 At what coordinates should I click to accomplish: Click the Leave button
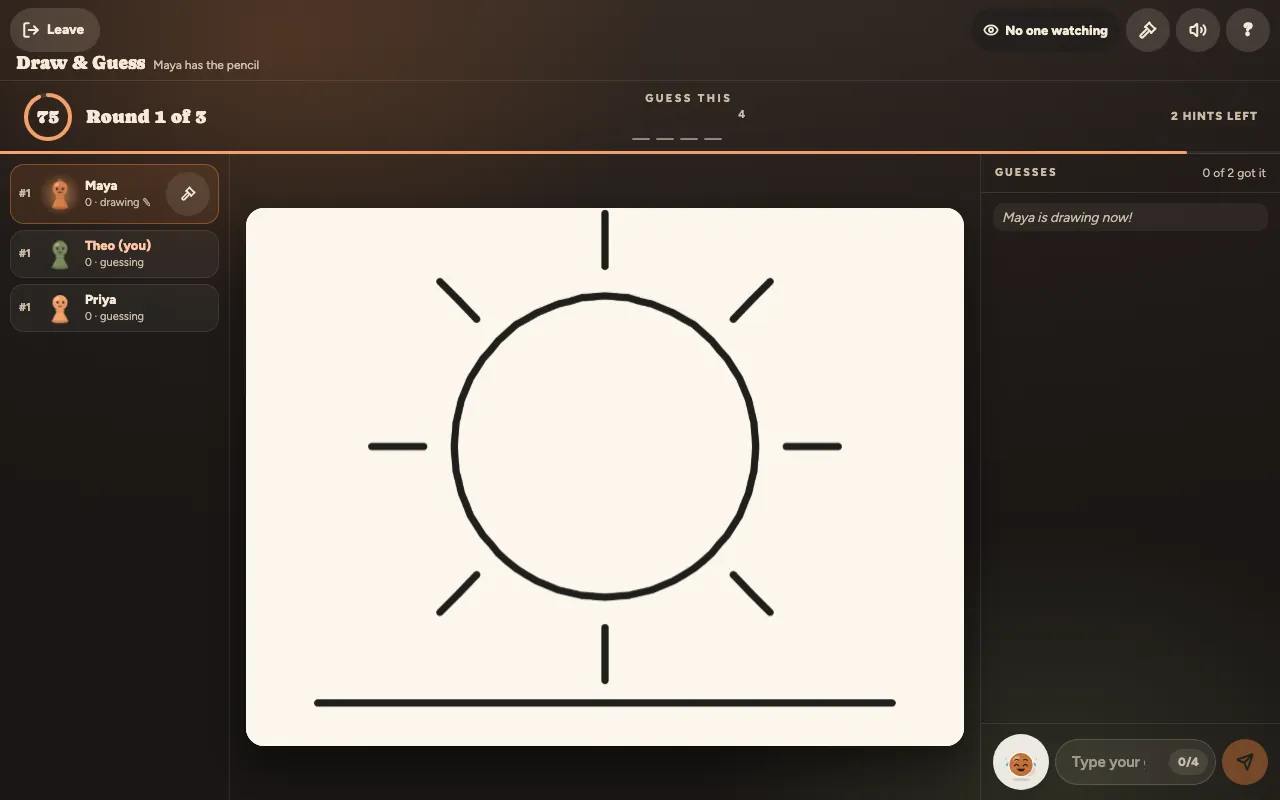[54, 30]
